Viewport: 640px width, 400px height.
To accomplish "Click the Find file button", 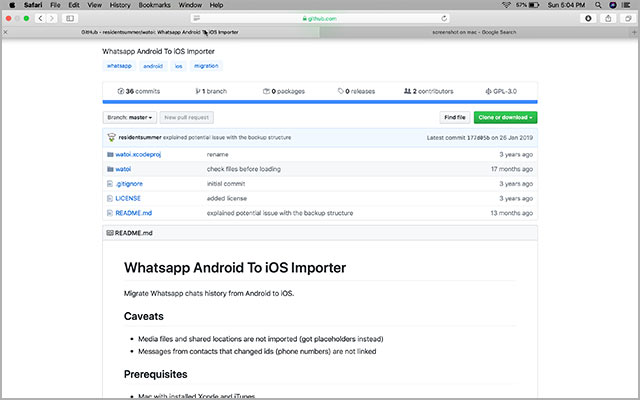I will tap(455, 117).
